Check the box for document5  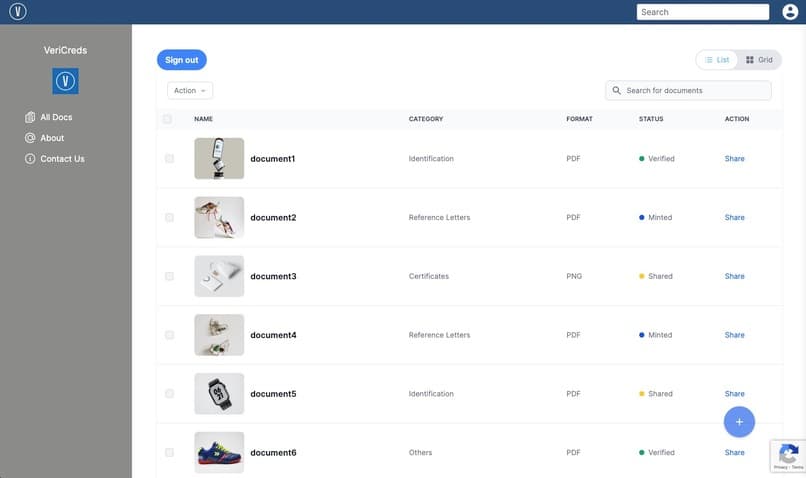pyautogui.click(x=169, y=394)
